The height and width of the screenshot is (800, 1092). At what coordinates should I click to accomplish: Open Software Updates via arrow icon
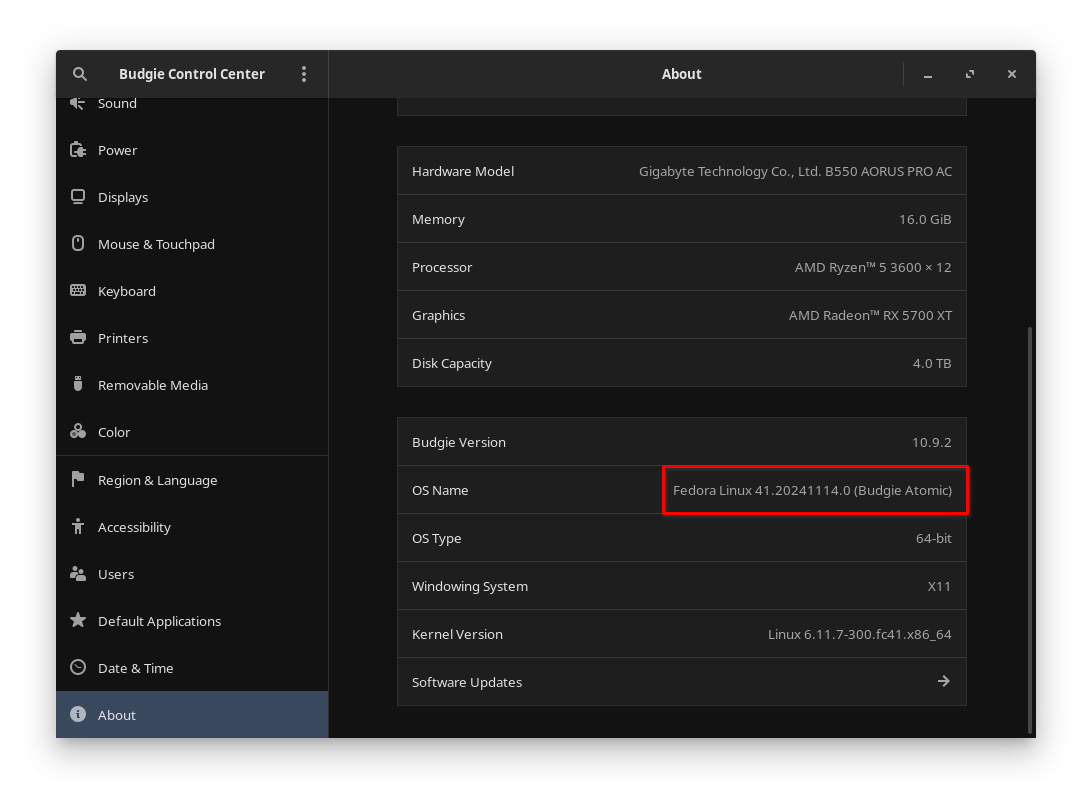pos(944,681)
